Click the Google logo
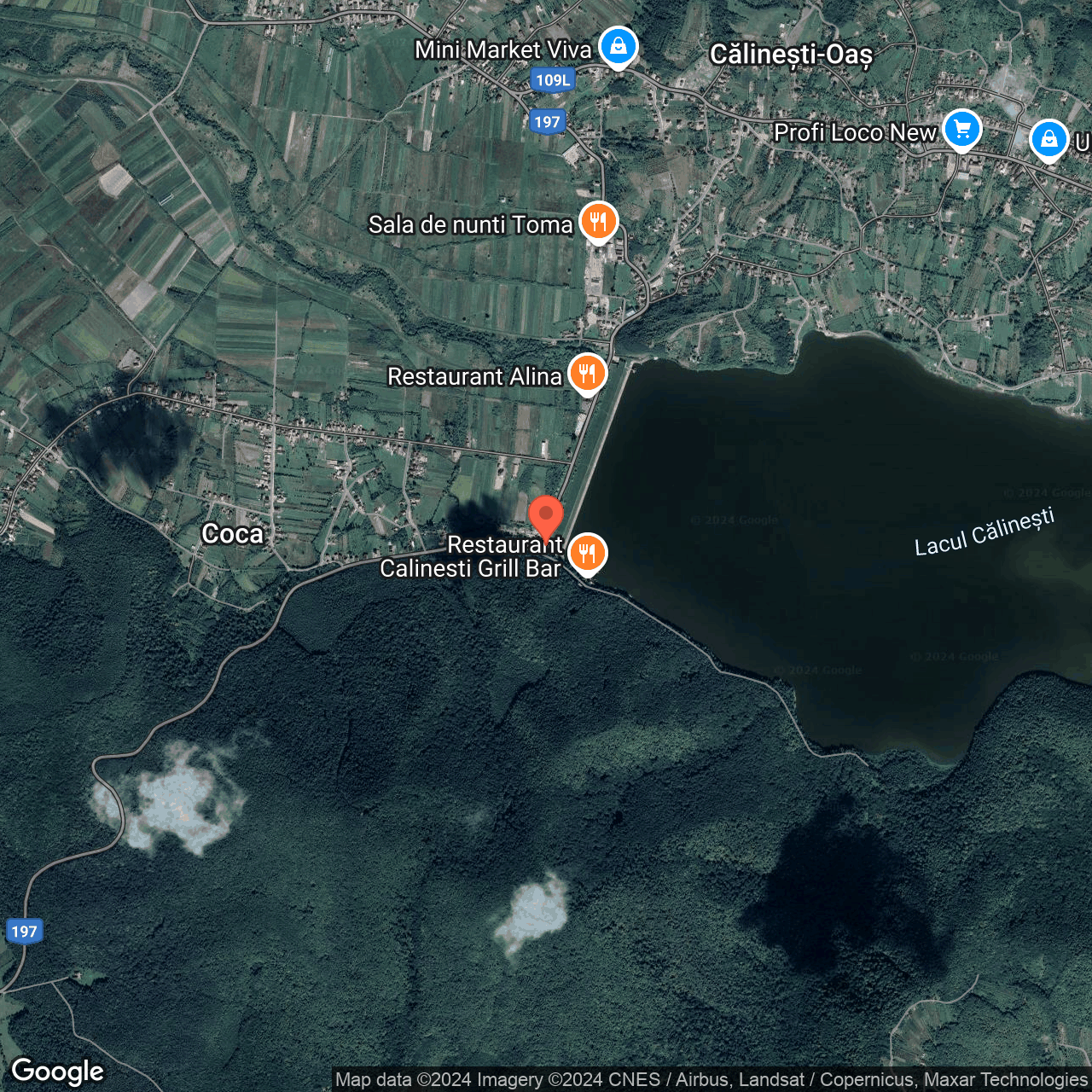 [x=57, y=1071]
